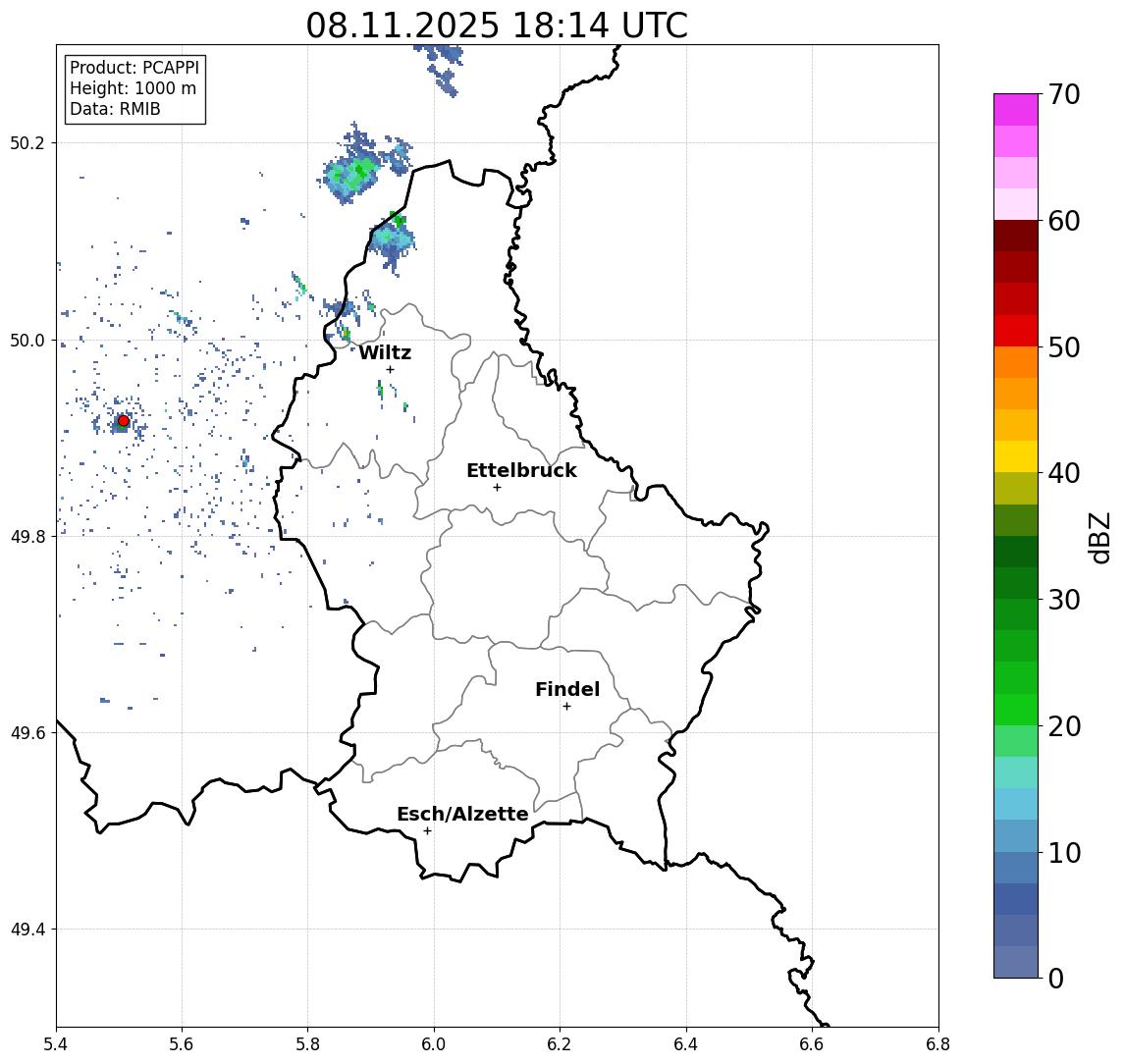The width and height of the screenshot is (1124, 1064).
Task: Click the title 08.11.2025 18:14 UTC
Action: pyautogui.click(x=497, y=26)
